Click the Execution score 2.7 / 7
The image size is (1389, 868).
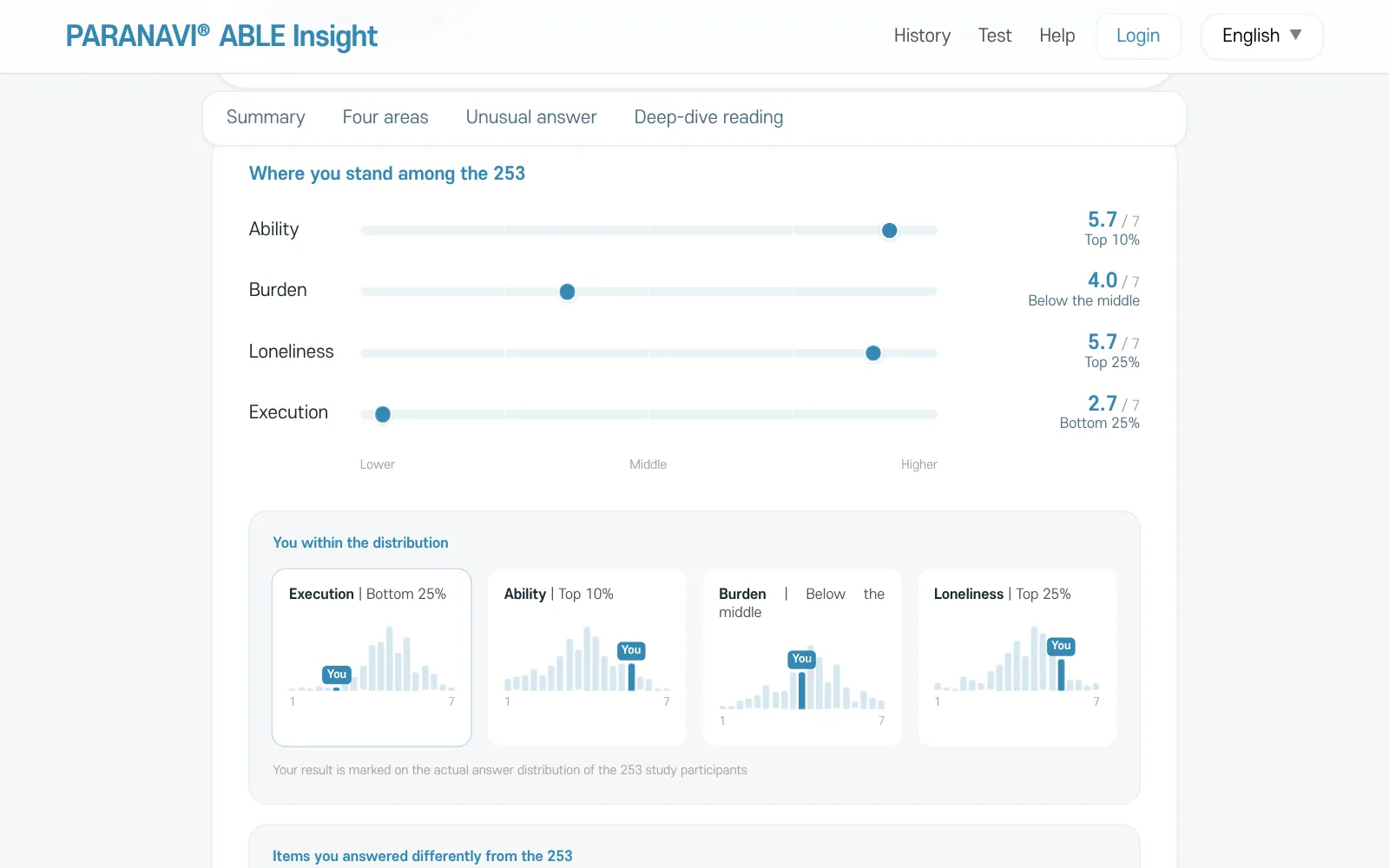1113,404
